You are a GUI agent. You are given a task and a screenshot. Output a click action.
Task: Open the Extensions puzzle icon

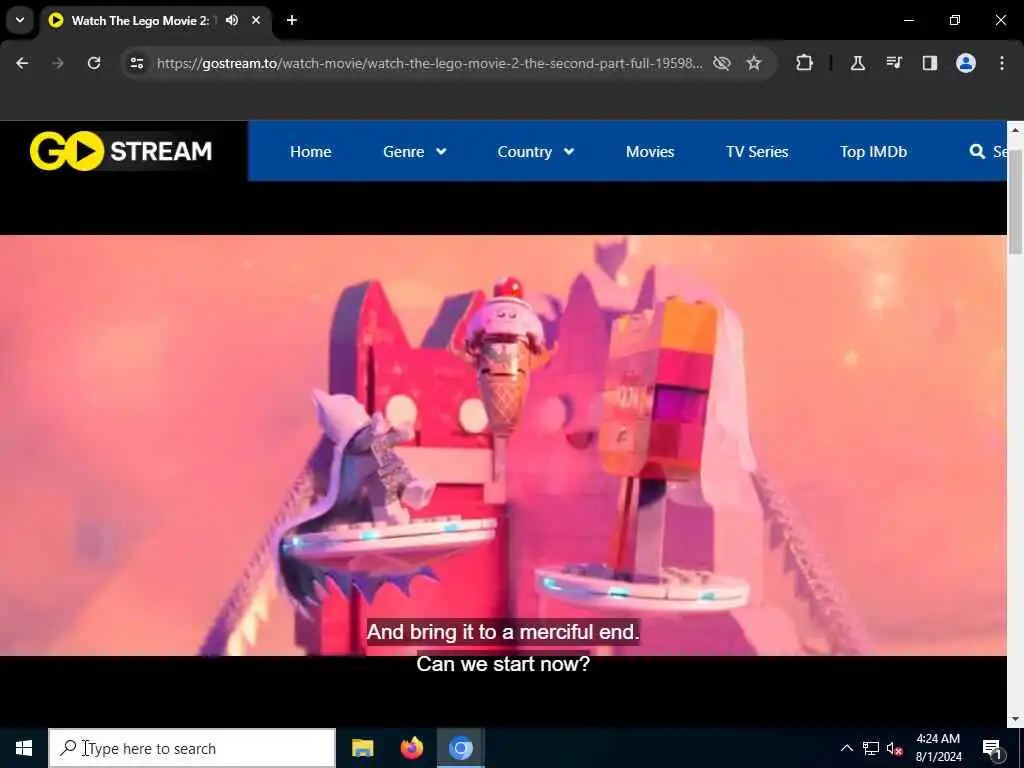click(805, 63)
